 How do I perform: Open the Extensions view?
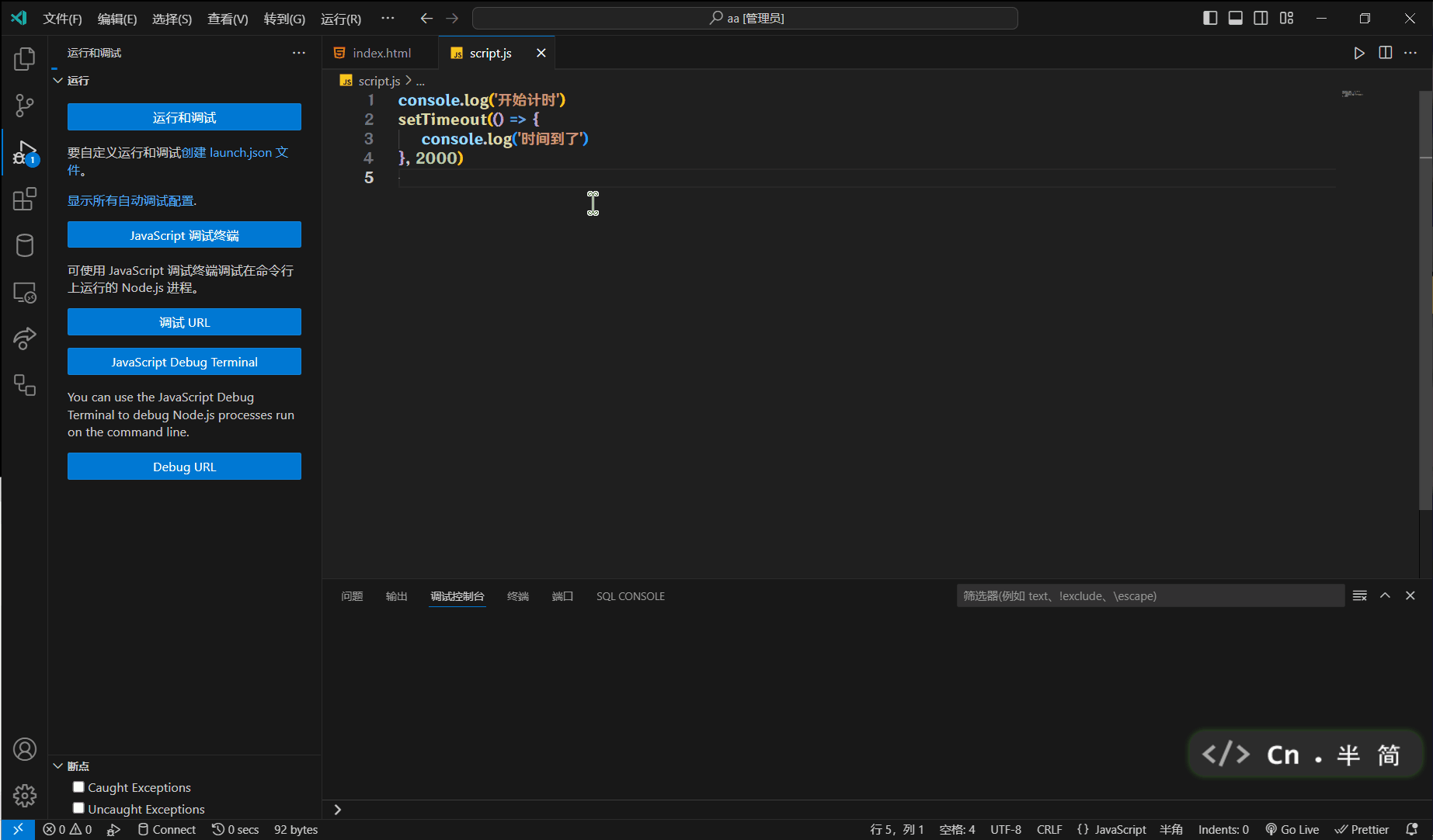pos(24,199)
